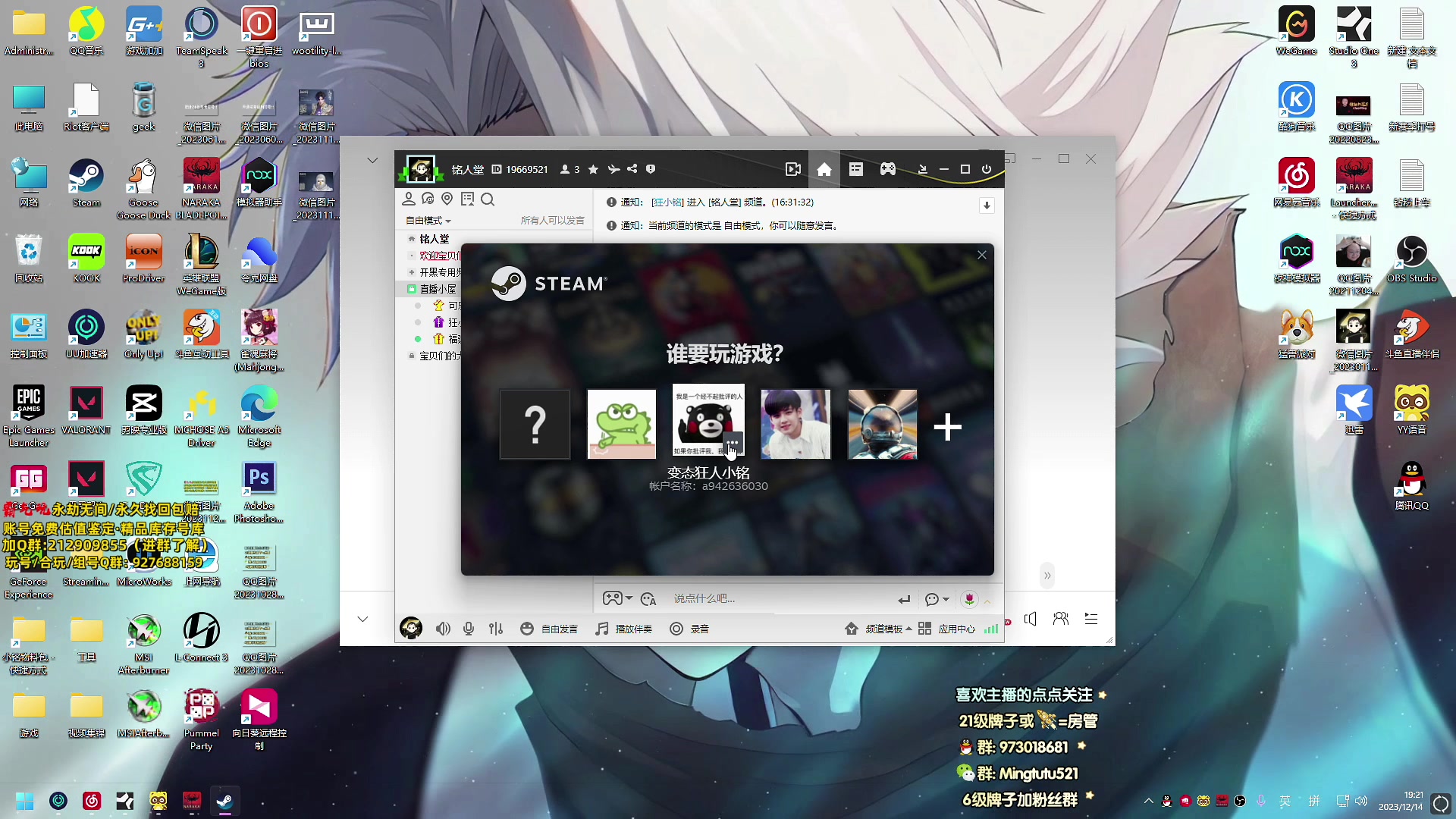
Task: Click the 狂小铭 username link in chat
Action: (667, 202)
